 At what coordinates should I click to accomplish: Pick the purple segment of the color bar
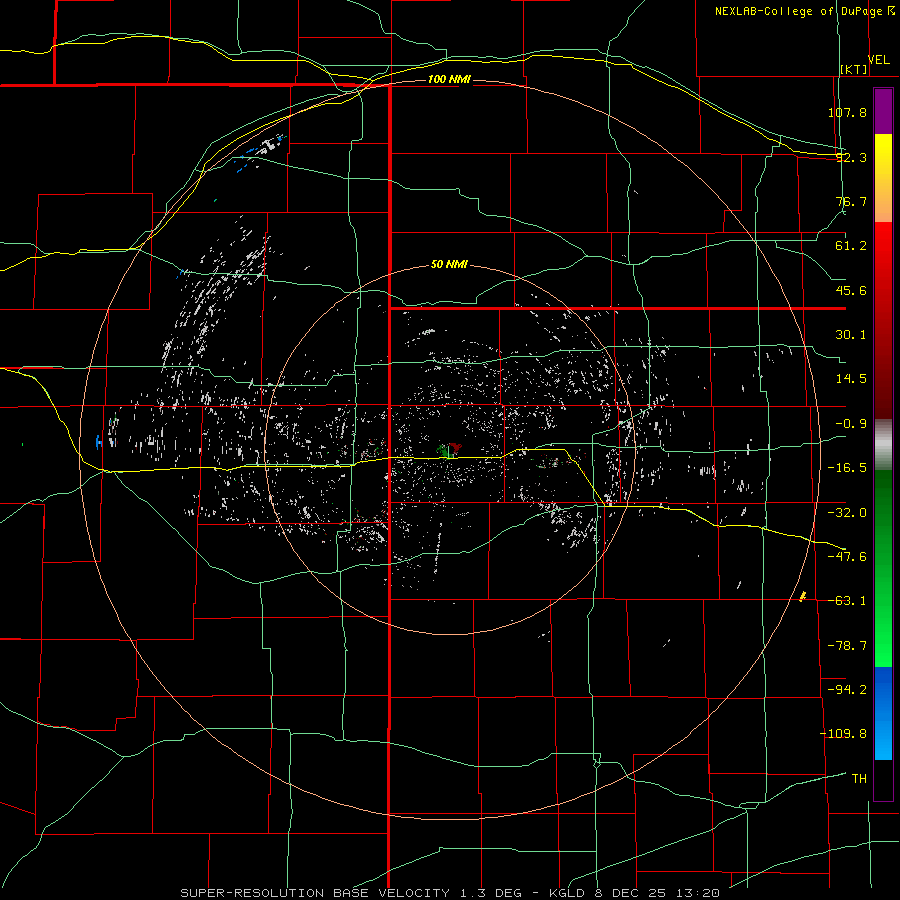point(883,111)
